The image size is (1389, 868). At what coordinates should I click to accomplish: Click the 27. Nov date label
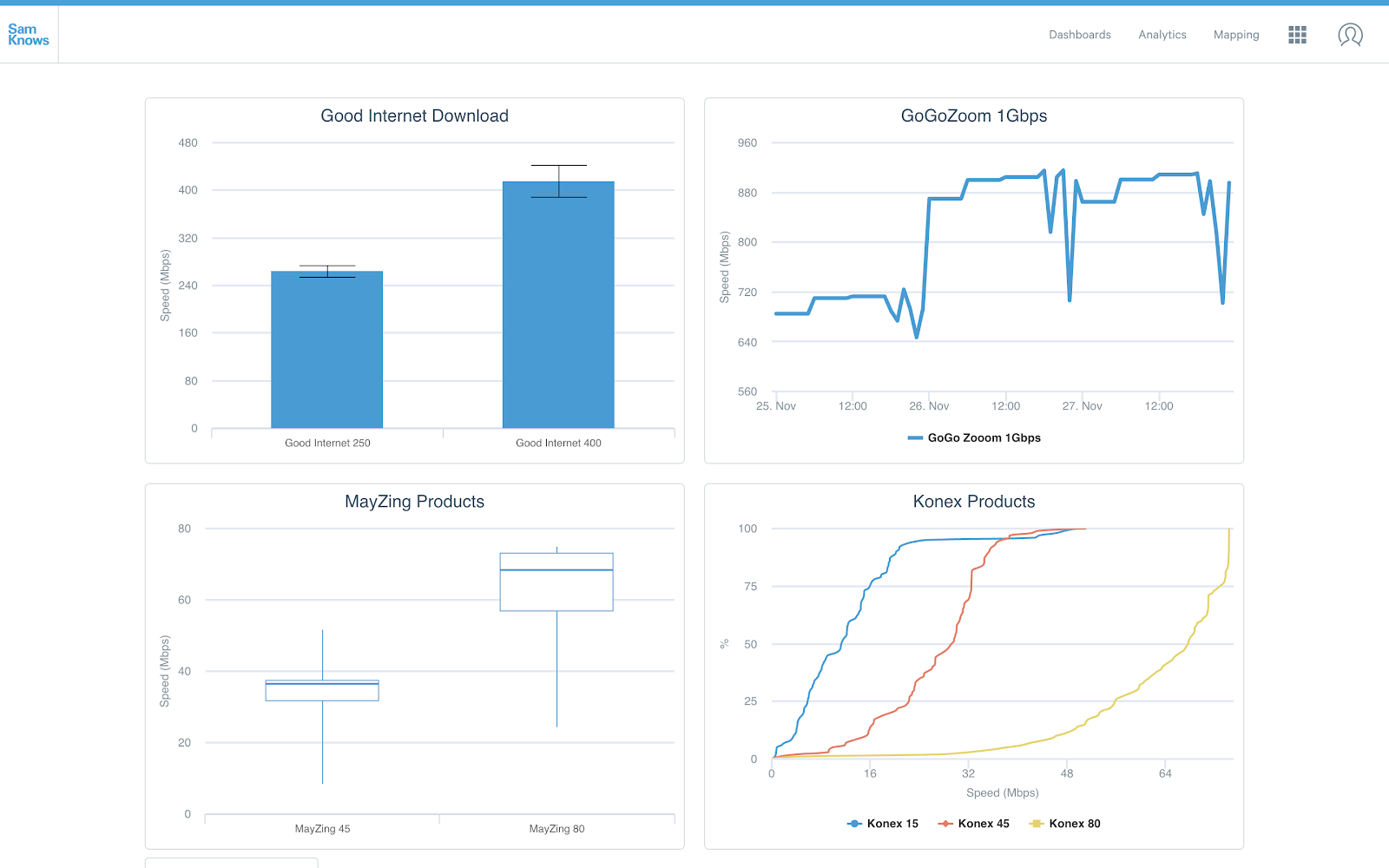pyautogui.click(x=1082, y=406)
